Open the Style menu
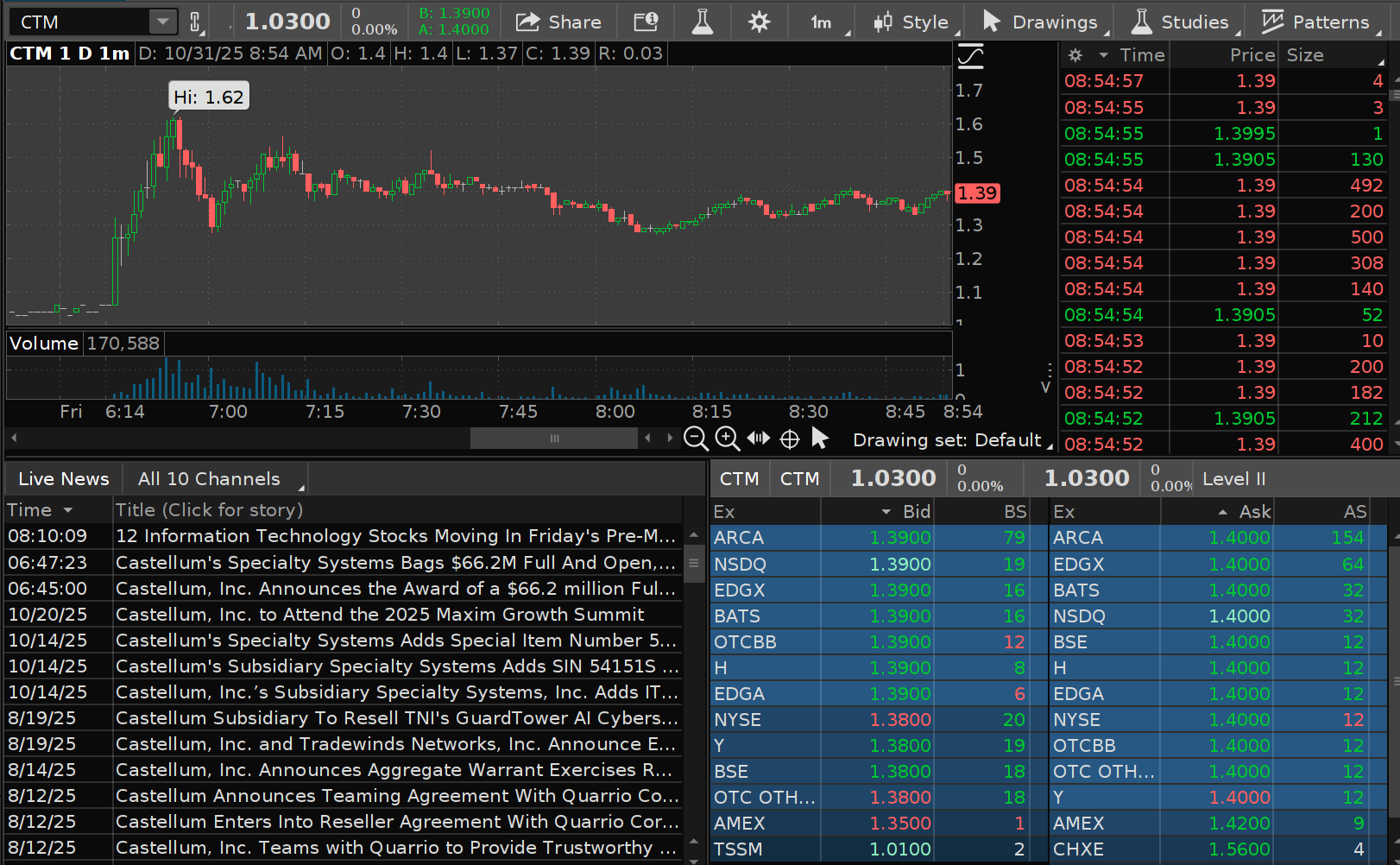The image size is (1400, 865). [x=911, y=22]
